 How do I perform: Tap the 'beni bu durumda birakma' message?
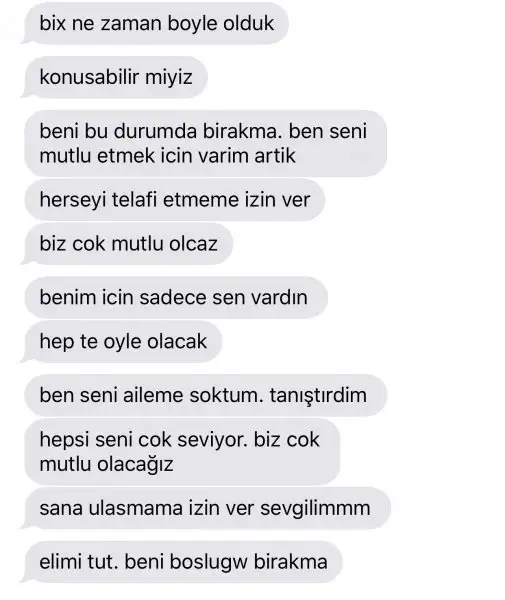(x=205, y=143)
